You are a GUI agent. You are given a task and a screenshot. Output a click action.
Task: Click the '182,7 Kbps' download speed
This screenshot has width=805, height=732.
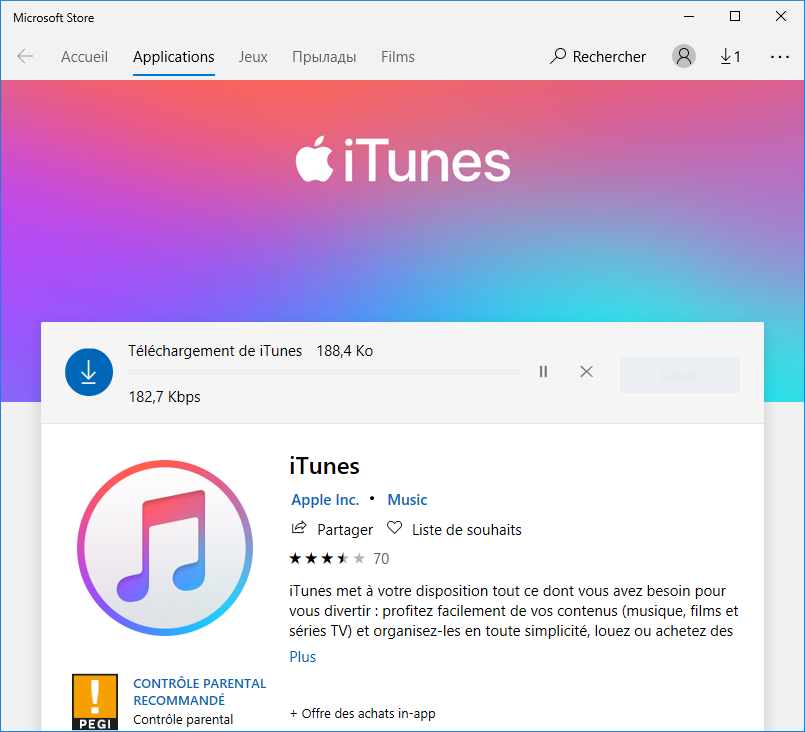click(164, 397)
